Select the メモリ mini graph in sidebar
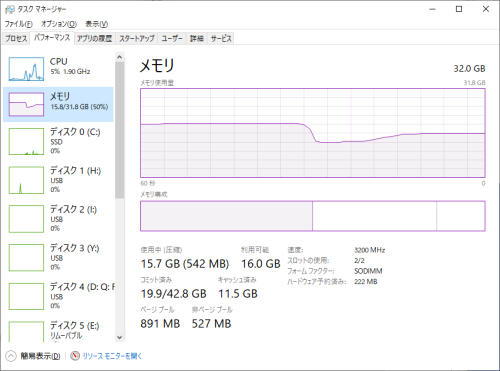 click(x=26, y=104)
